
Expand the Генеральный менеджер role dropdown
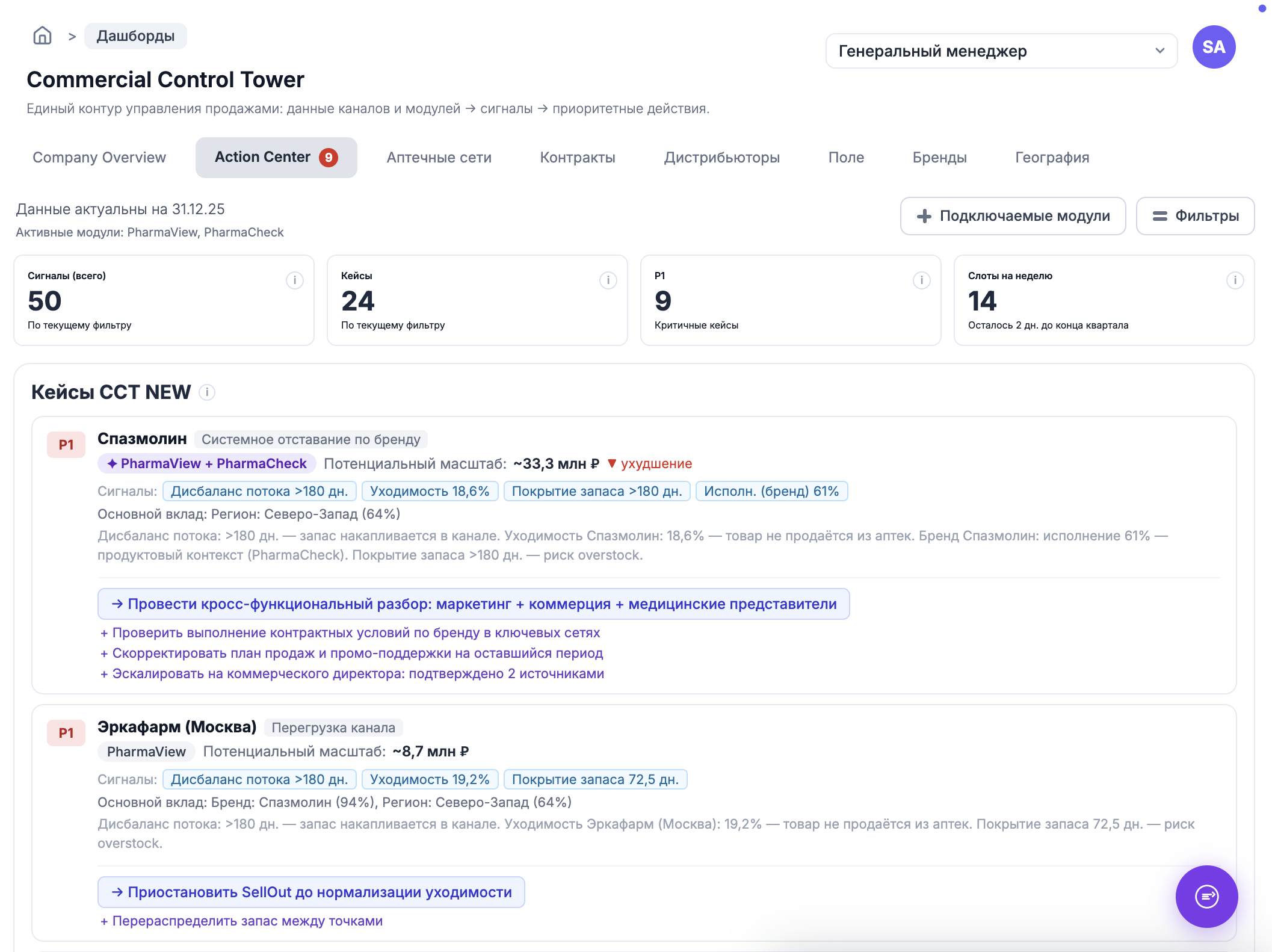(1001, 51)
